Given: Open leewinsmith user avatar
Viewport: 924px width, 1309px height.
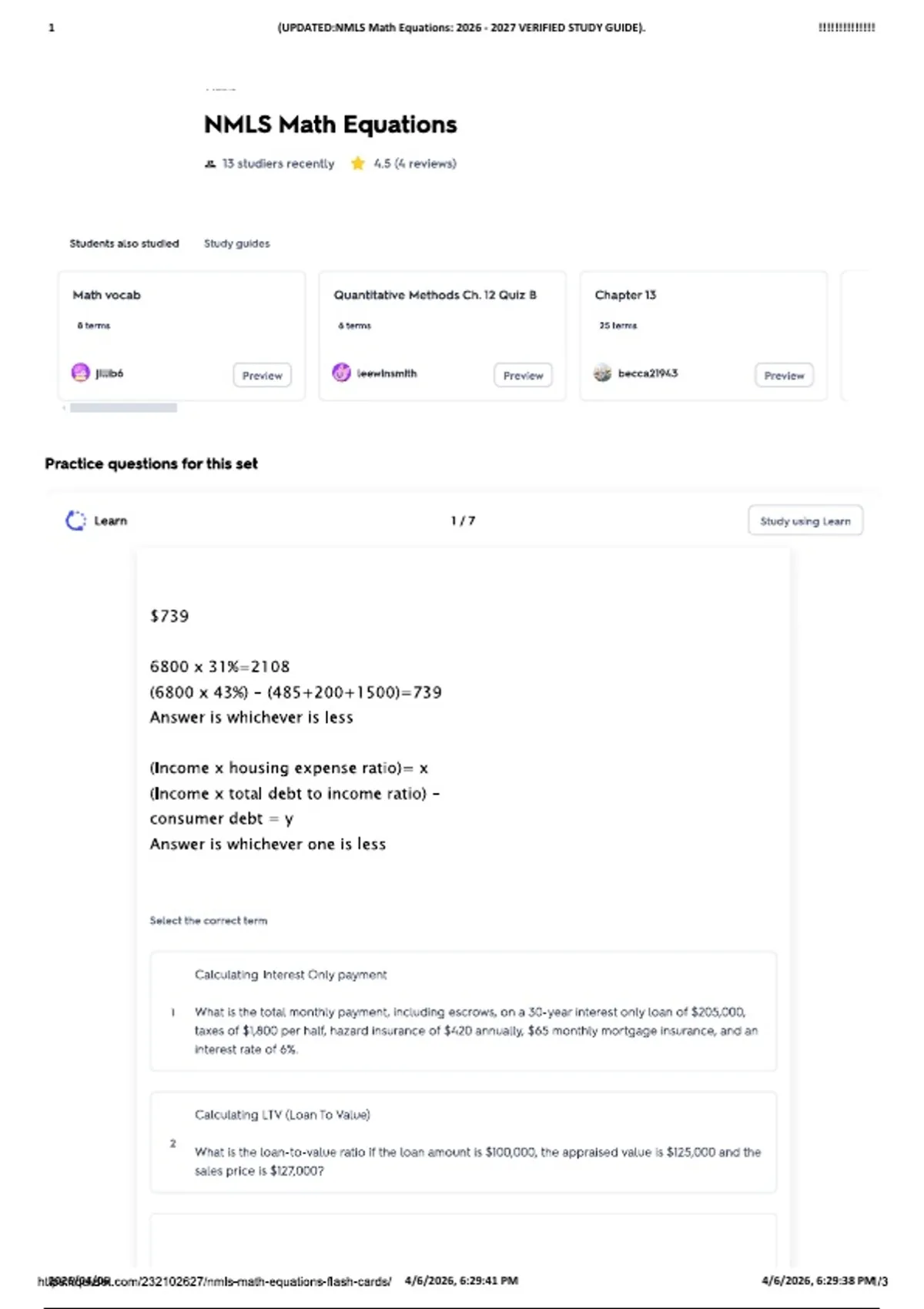Looking at the screenshot, I should (342, 373).
